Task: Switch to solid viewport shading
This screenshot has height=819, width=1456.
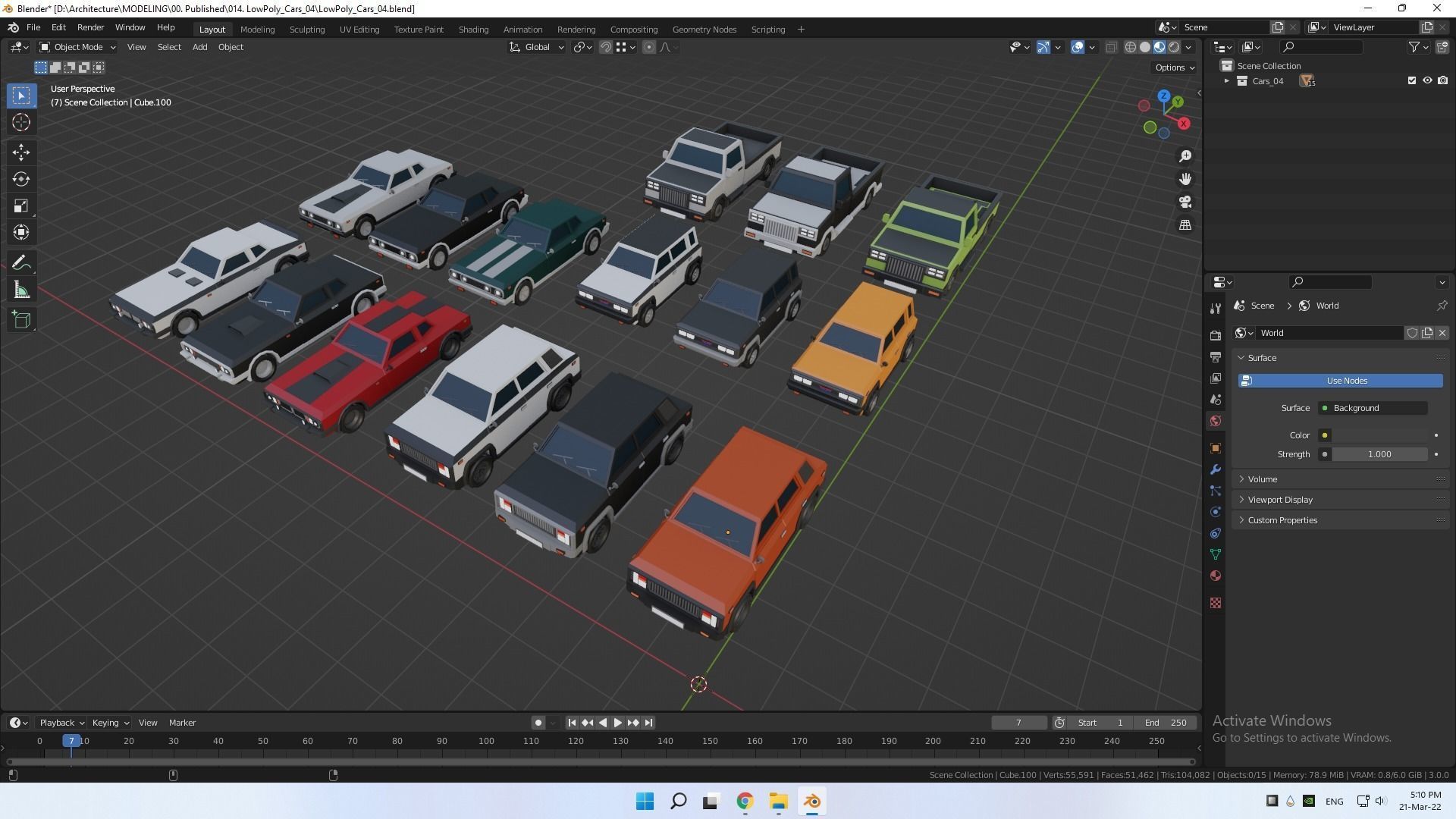Action: [x=1145, y=47]
